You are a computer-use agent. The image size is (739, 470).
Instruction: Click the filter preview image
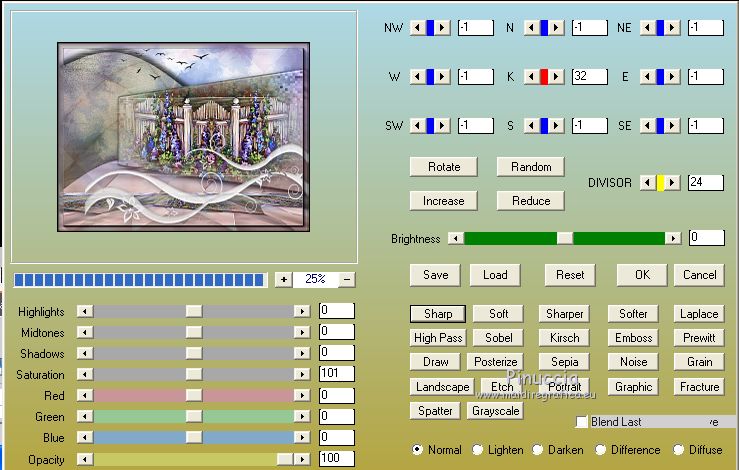[183, 136]
